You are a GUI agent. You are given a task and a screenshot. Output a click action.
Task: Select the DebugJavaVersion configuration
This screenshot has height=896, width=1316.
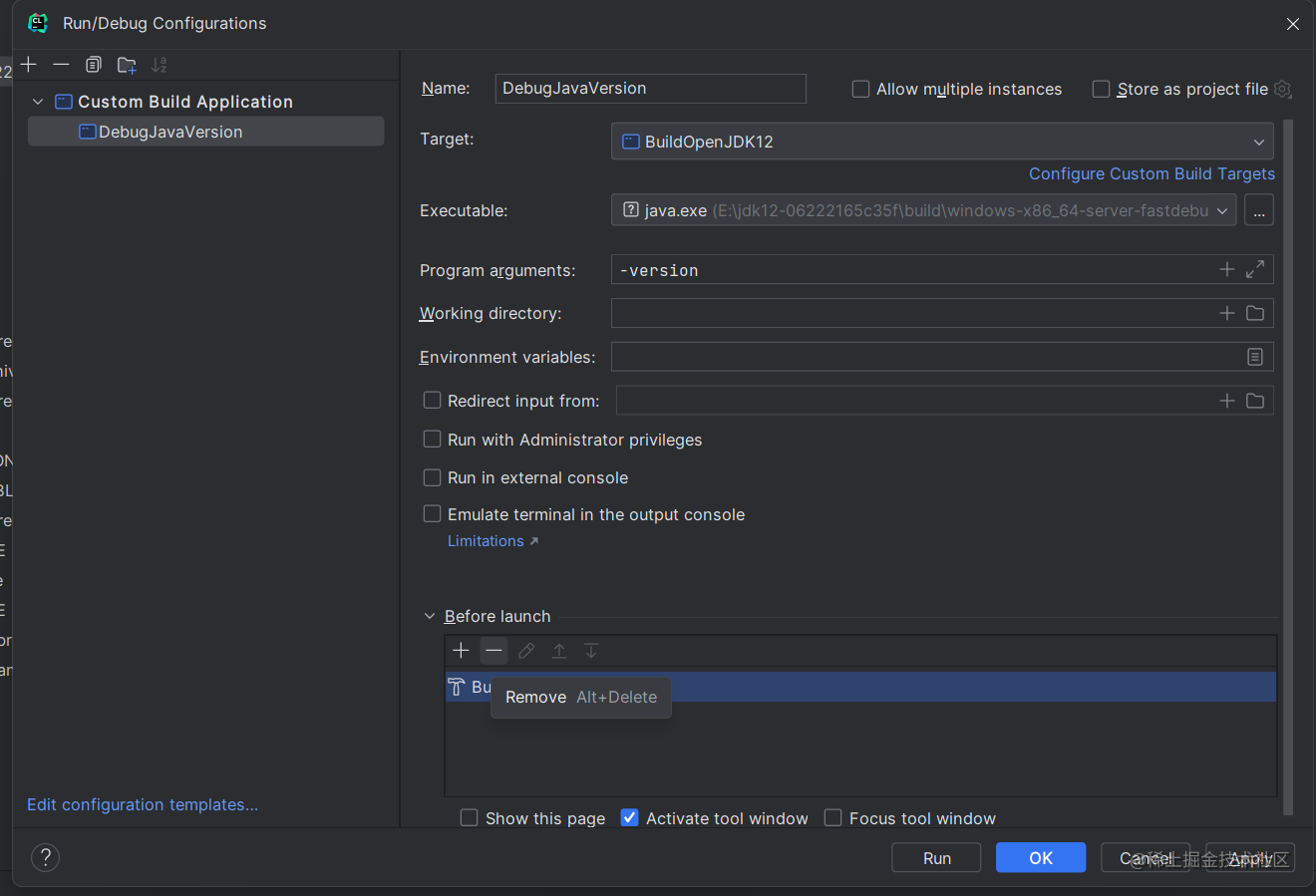click(205, 132)
